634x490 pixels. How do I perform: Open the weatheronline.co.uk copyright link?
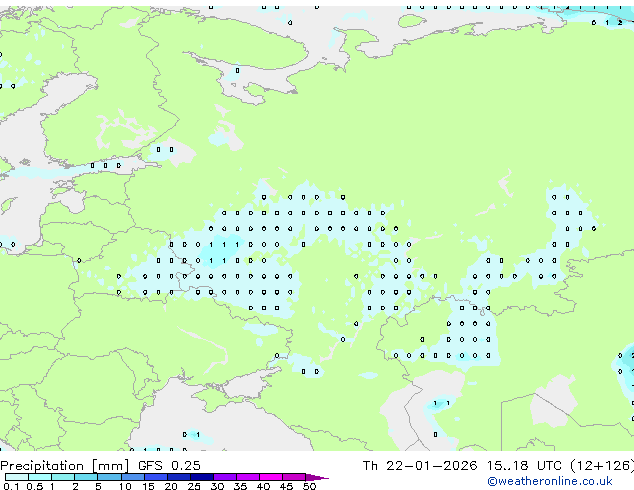(x=549, y=481)
